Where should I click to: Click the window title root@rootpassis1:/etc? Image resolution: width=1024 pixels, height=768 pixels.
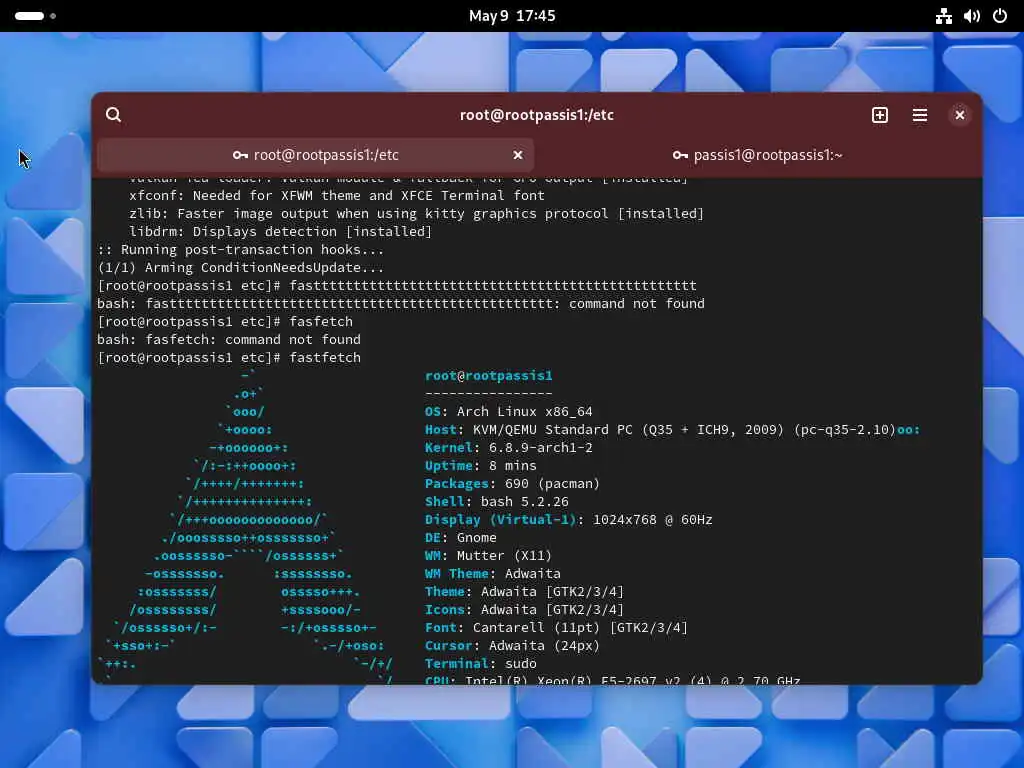[537, 115]
